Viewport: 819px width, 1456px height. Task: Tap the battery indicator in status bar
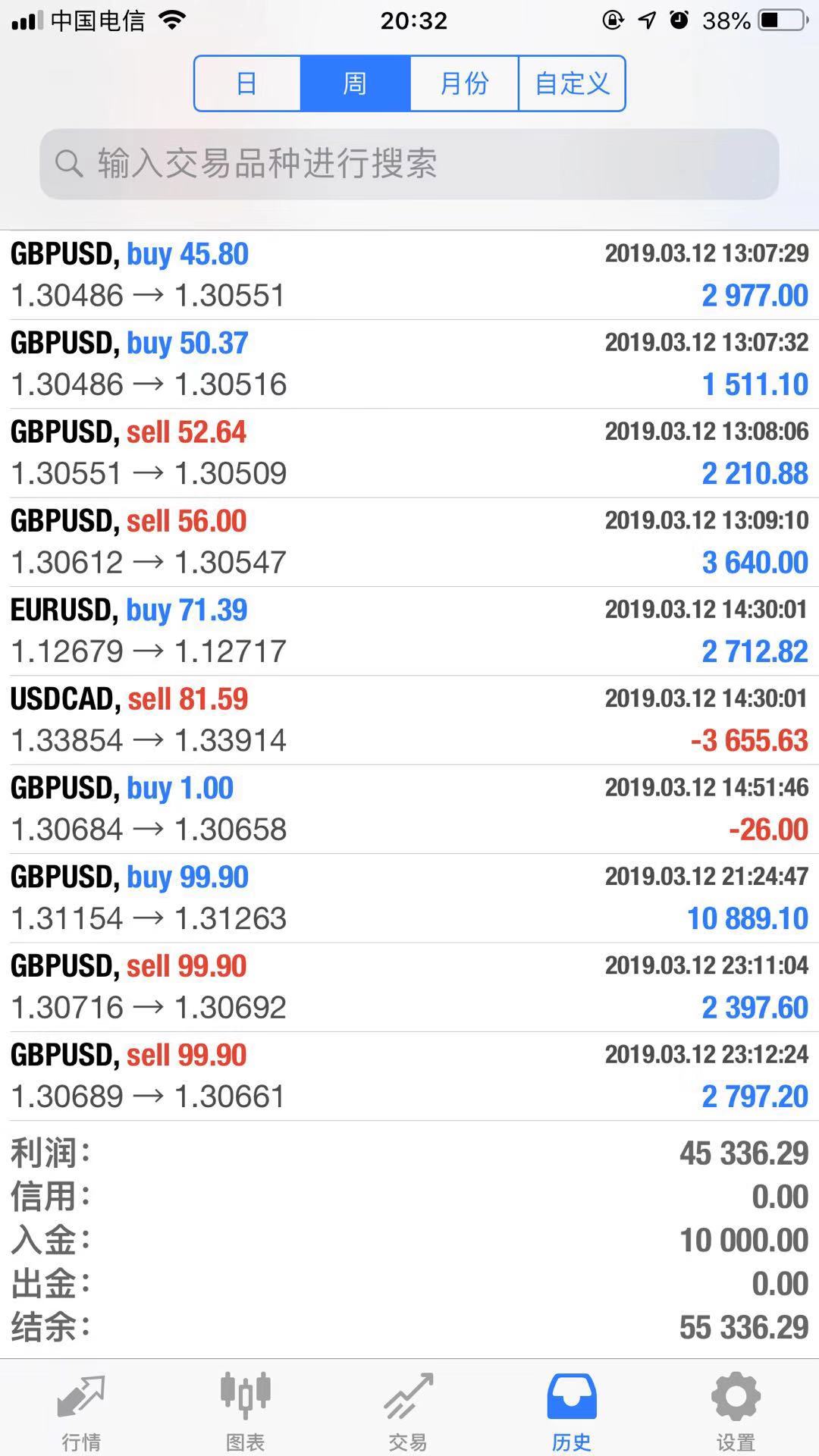(783, 20)
